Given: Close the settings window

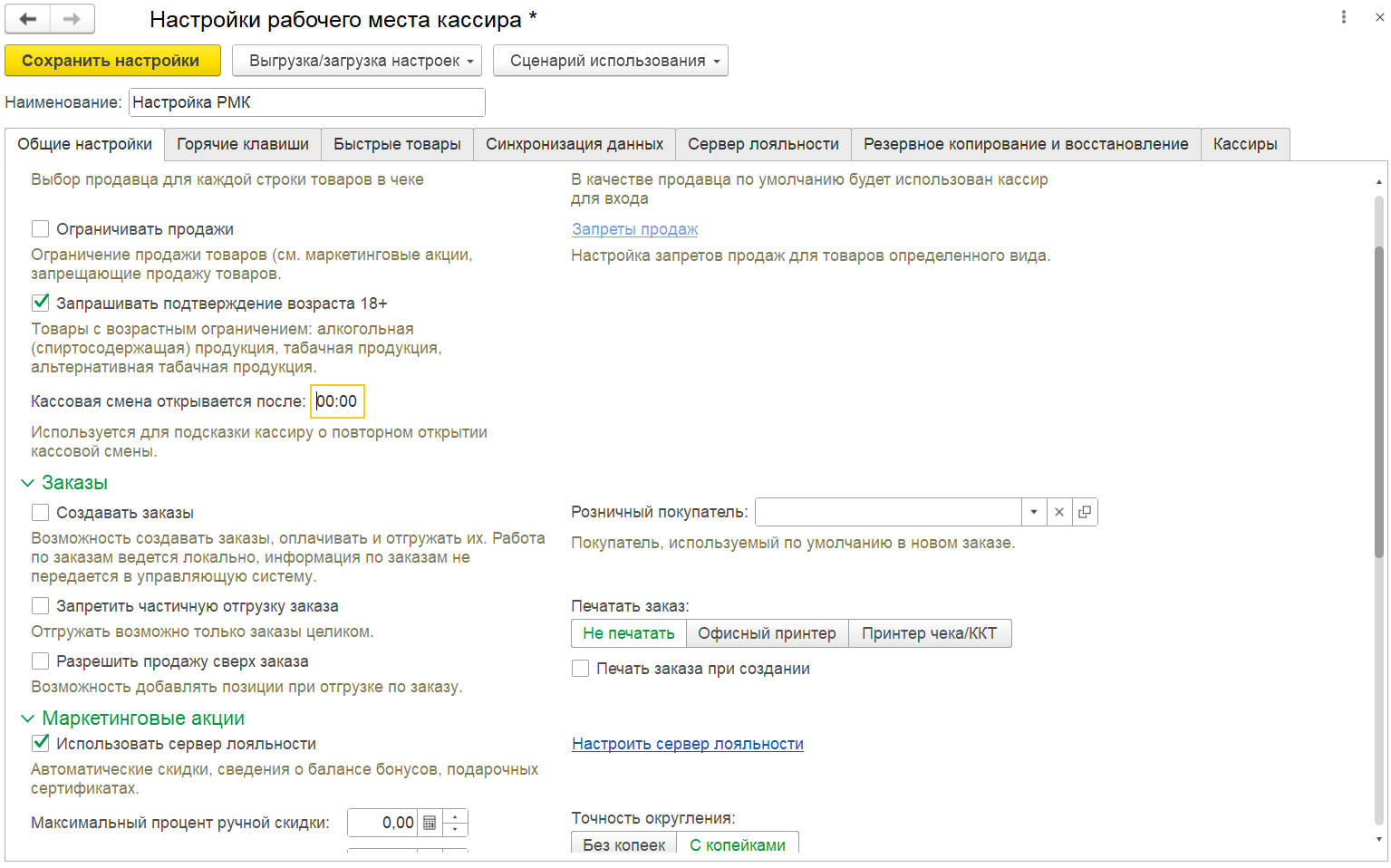Looking at the screenshot, I should (x=1379, y=17).
